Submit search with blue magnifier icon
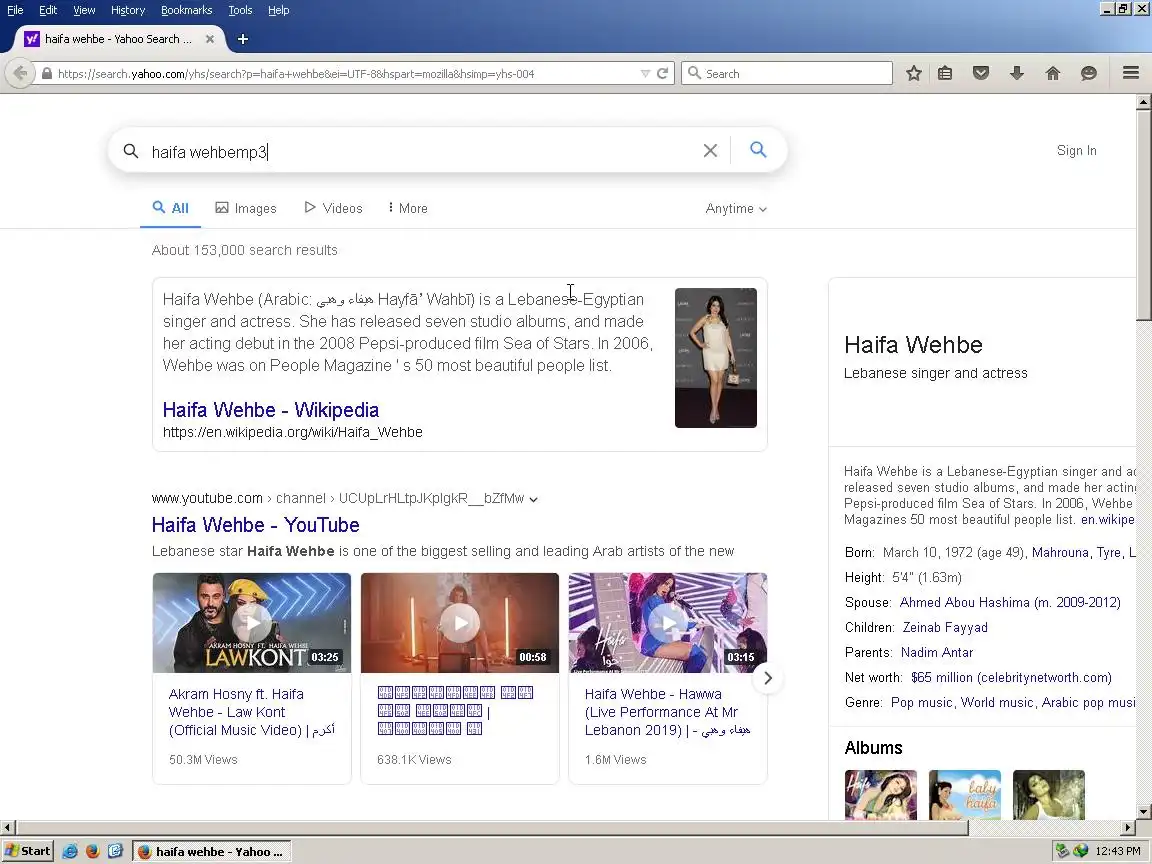 tap(758, 150)
